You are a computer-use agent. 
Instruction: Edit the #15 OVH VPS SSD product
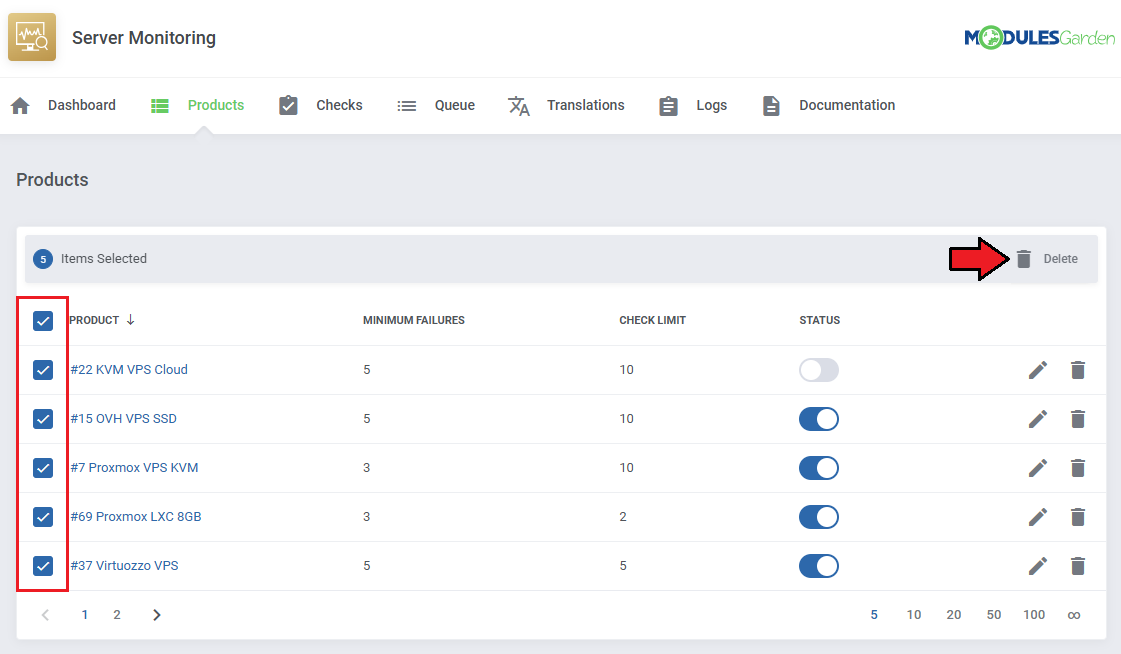coord(1038,419)
